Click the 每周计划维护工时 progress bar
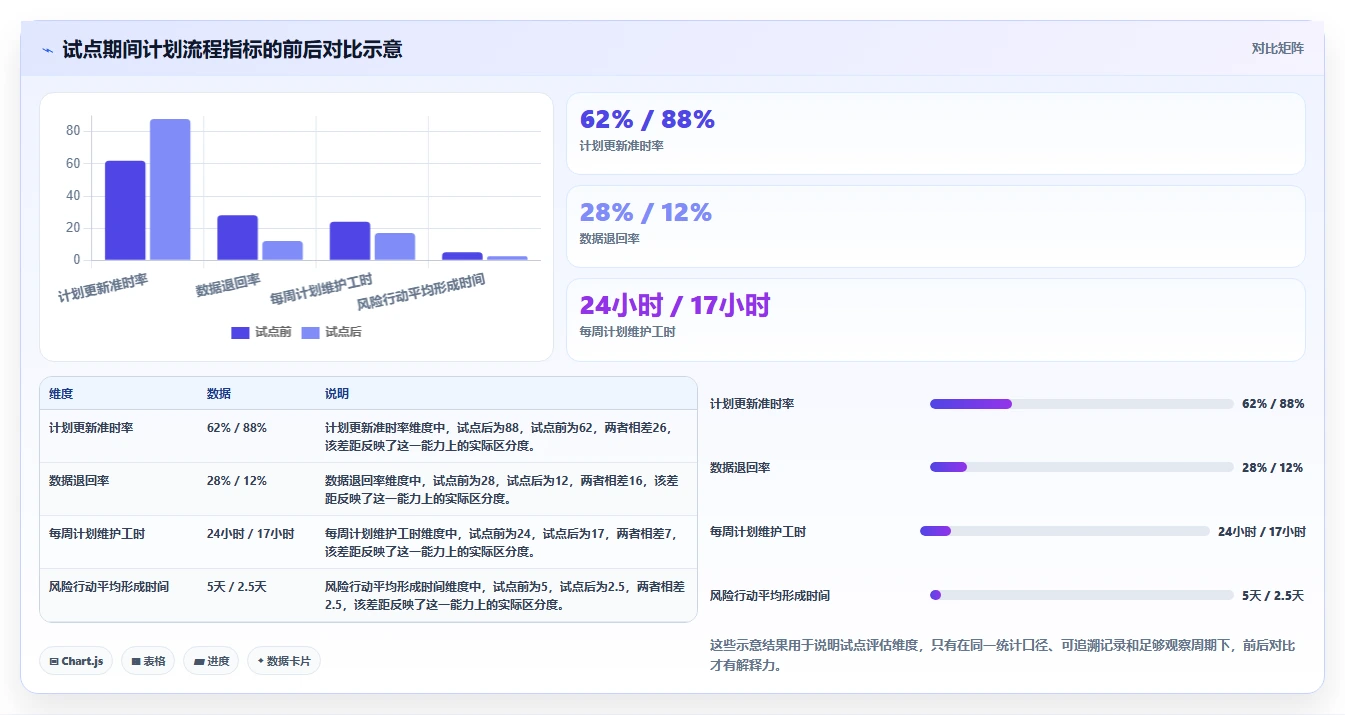This screenshot has width=1345, height=715. pyautogui.click(x=1065, y=531)
